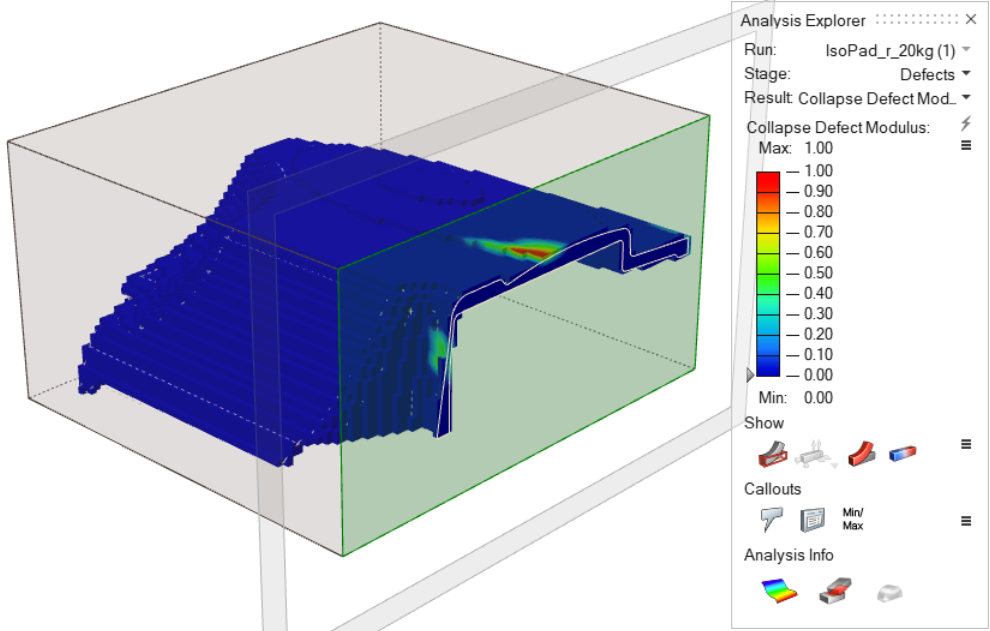Click the rainbow surface icon under Analysis Info
Viewport: 990px width, 631px height.
tap(779, 591)
